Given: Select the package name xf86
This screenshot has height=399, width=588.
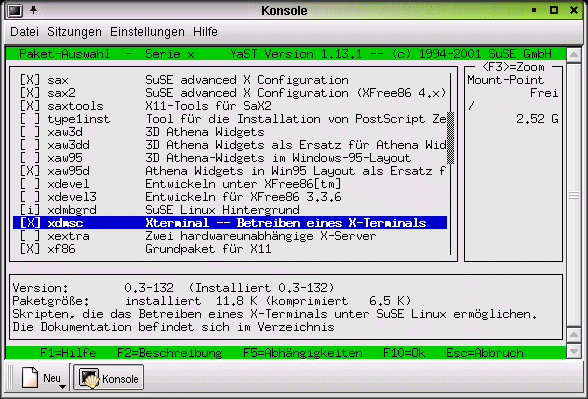Looking at the screenshot, I should pos(62,249).
